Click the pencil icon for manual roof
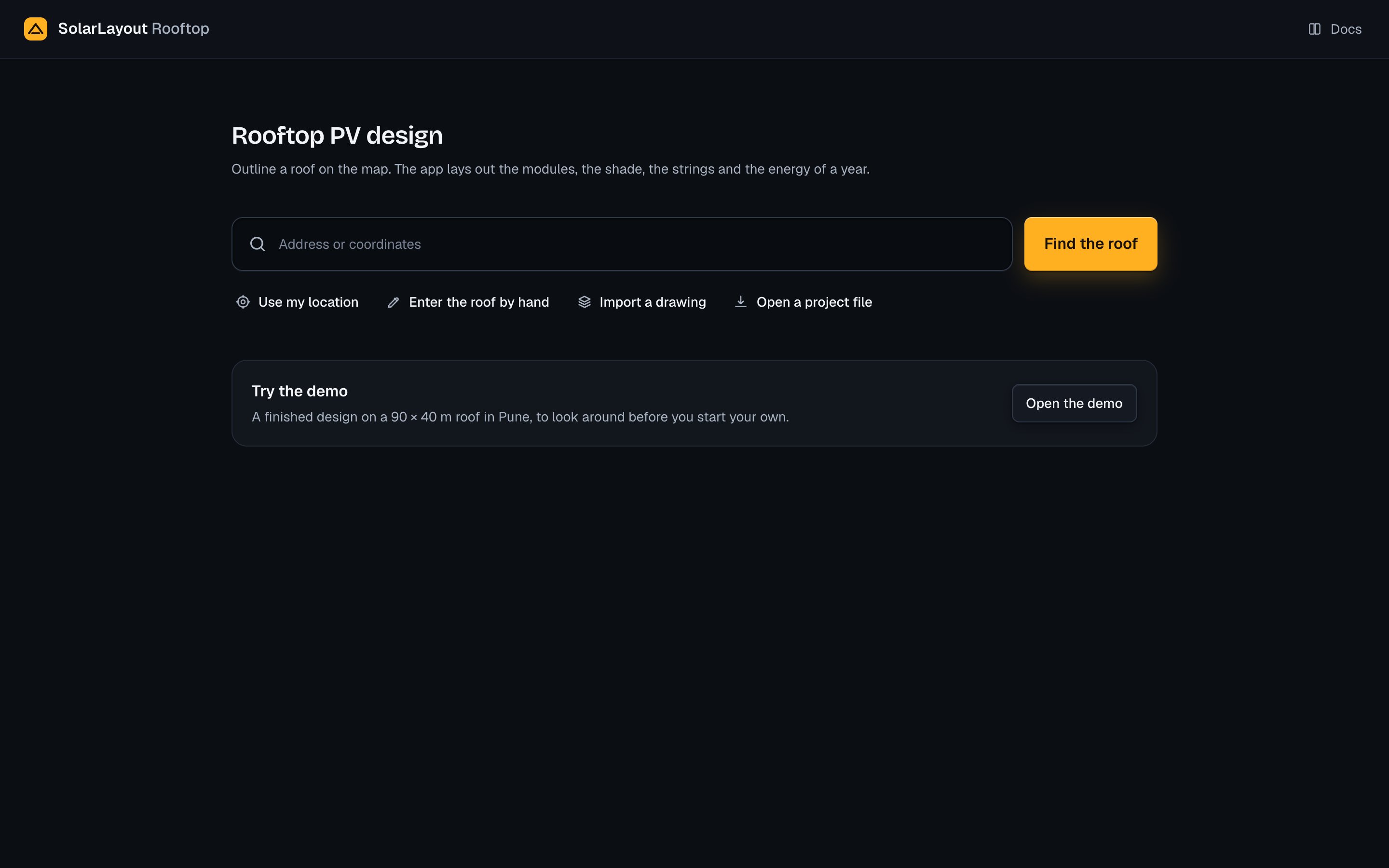This screenshot has width=1389, height=868. 393,302
